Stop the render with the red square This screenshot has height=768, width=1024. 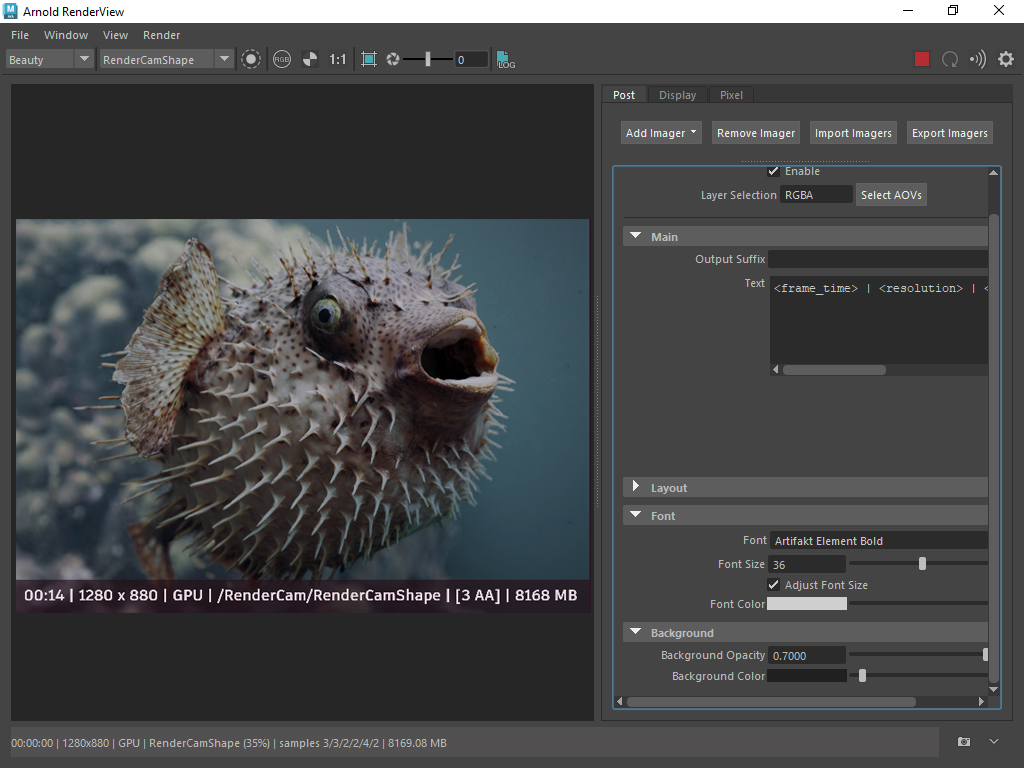[922, 59]
